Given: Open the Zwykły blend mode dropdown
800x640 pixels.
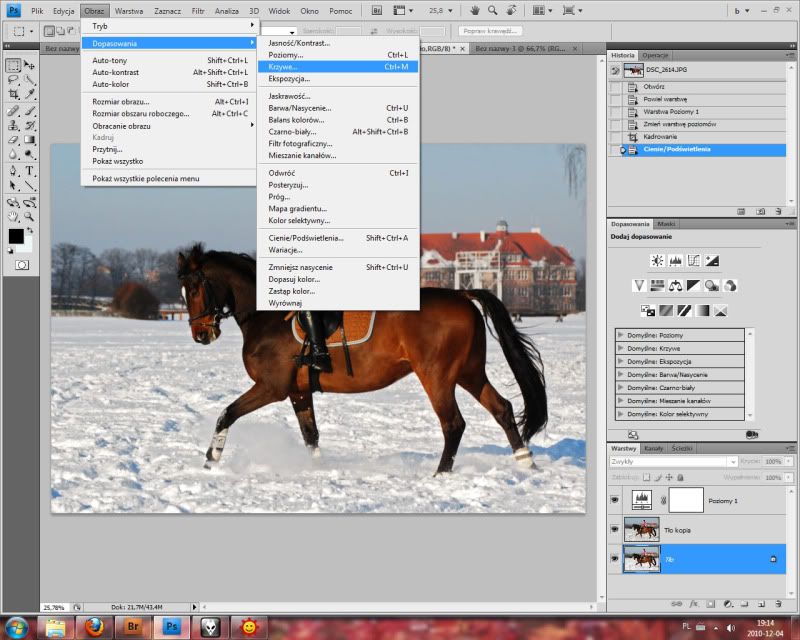Looking at the screenshot, I should [x=673, y=462].
